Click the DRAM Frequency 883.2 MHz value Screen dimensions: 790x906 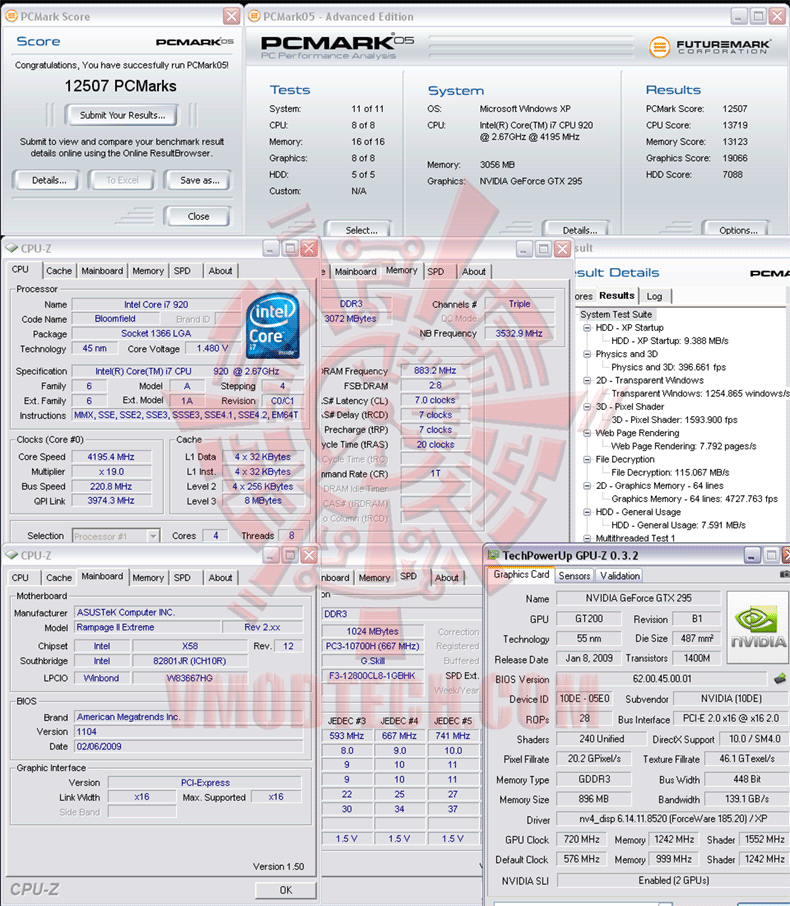coord(435,370)
